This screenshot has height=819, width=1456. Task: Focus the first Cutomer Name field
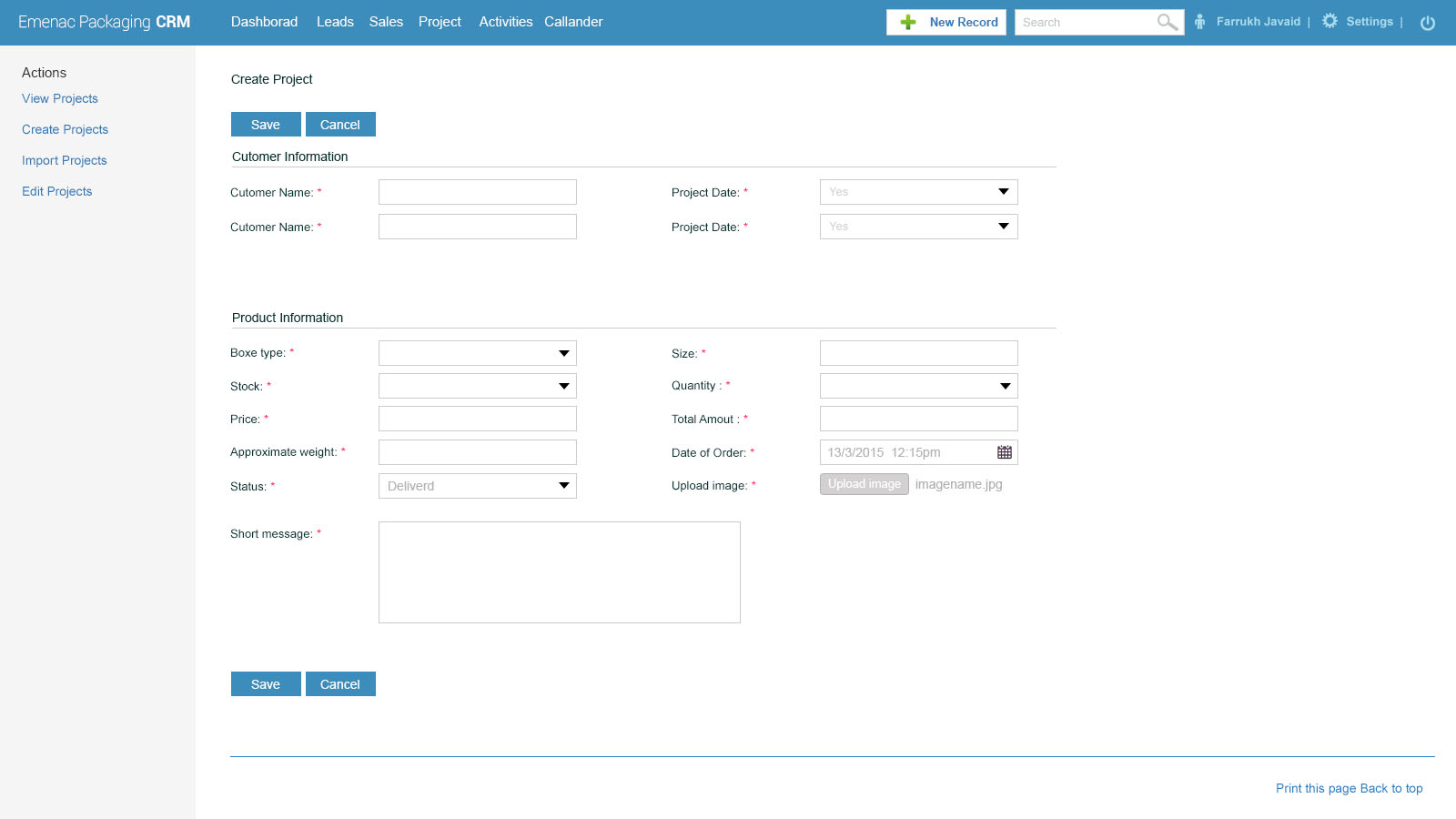pyautogui.click(x=477, y=192)
